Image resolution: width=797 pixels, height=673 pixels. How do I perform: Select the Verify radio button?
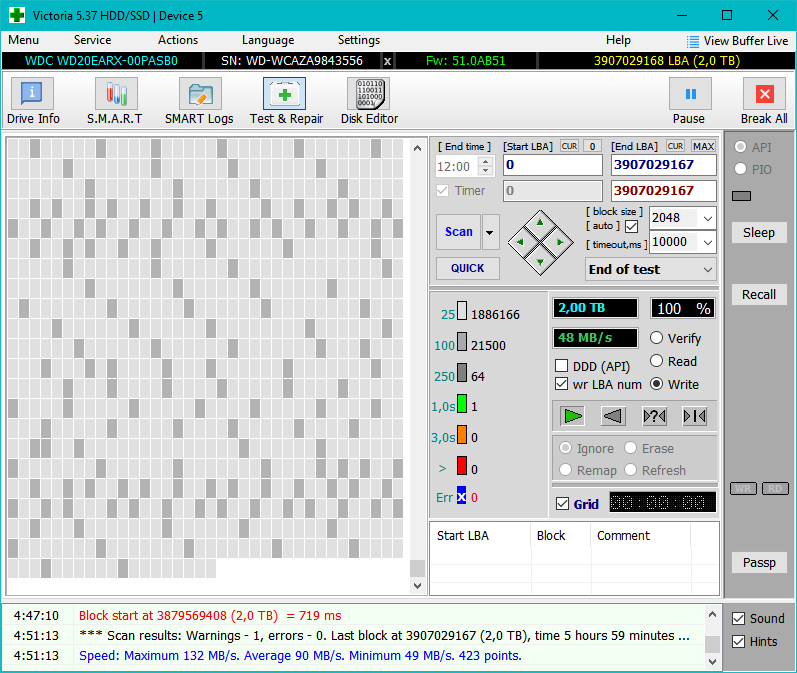pyautogui.click(x=657, y=338)
